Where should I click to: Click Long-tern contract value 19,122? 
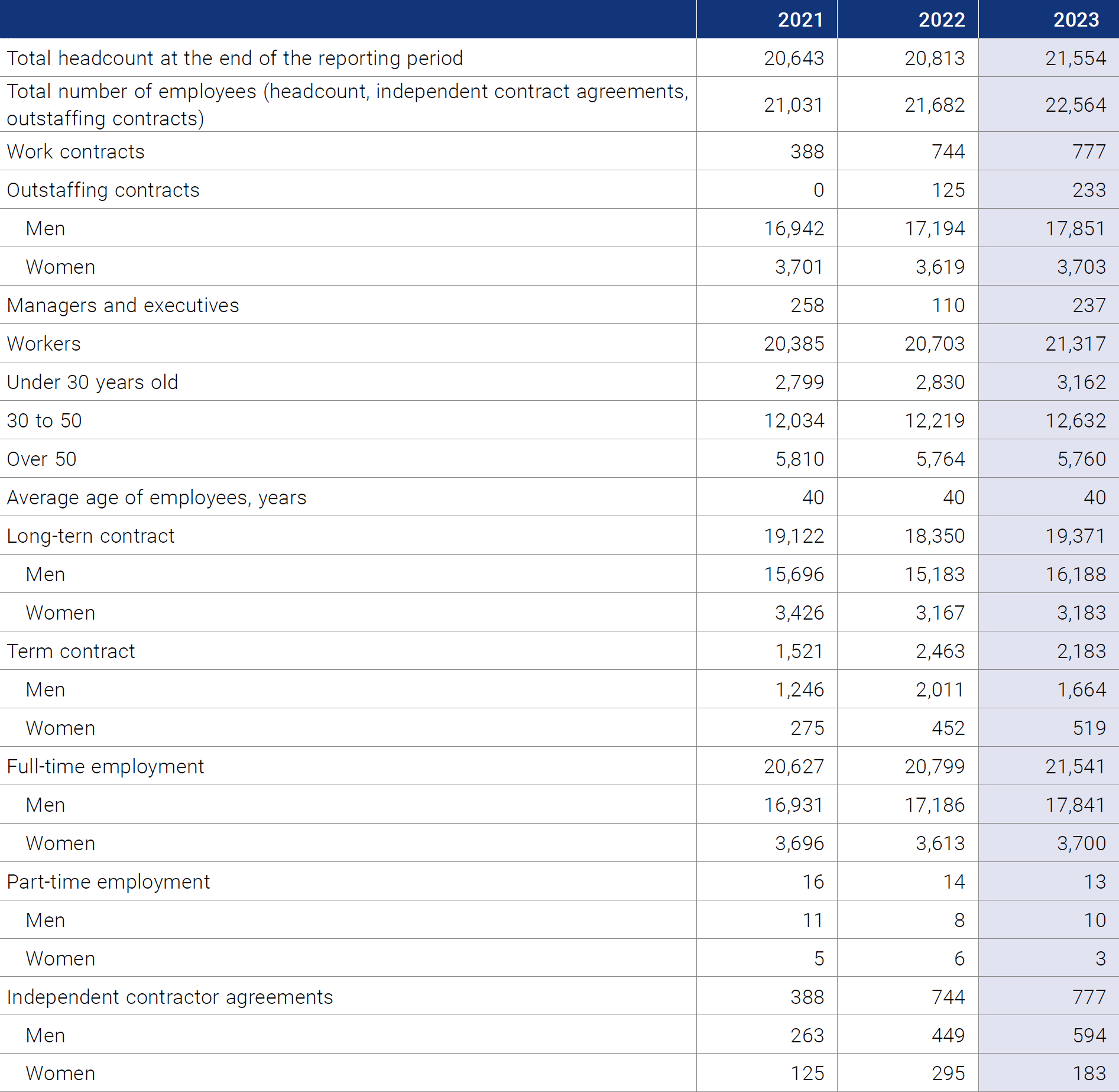[x=794, y=536]
